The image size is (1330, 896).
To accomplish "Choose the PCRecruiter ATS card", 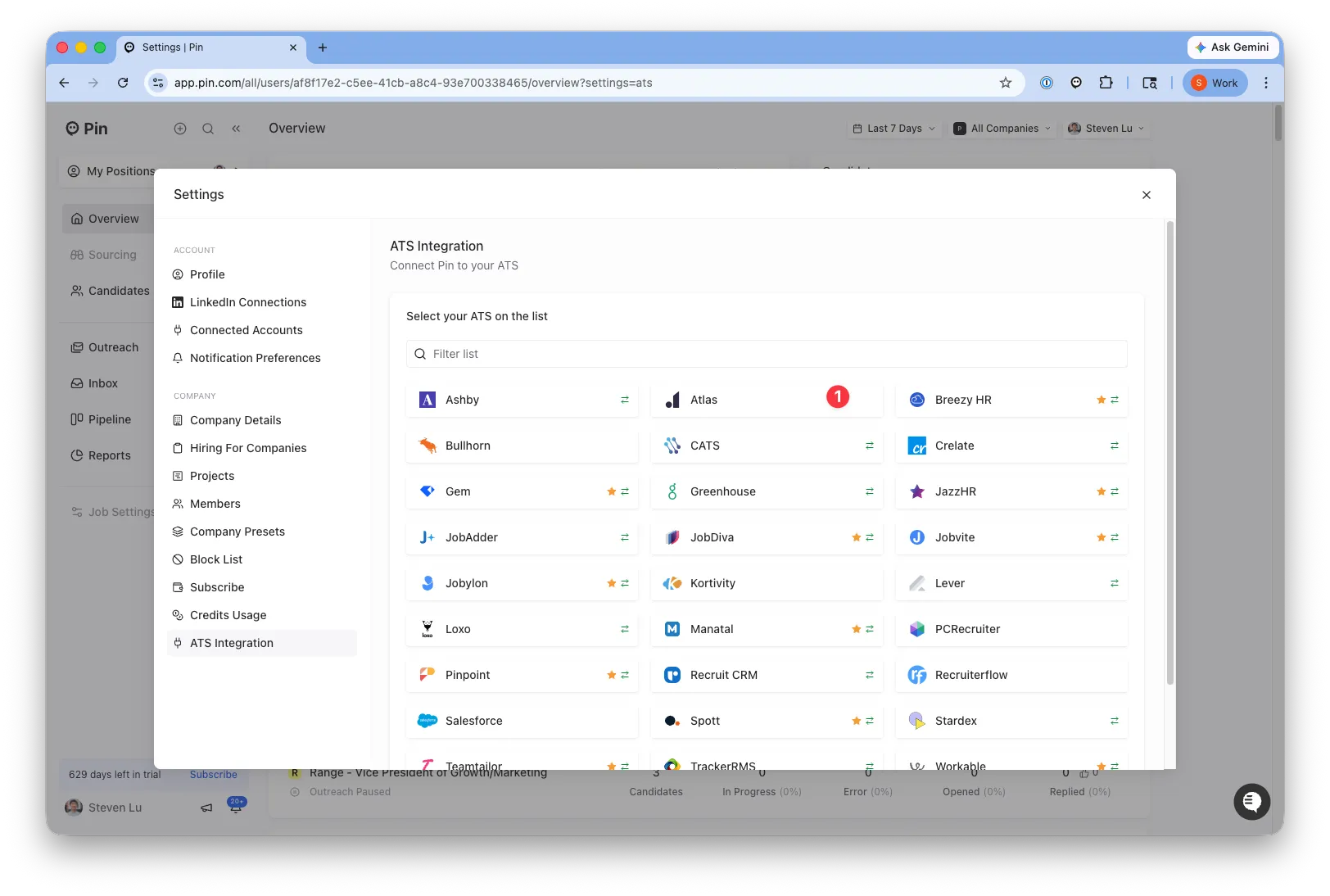I will click(1011, 629).
